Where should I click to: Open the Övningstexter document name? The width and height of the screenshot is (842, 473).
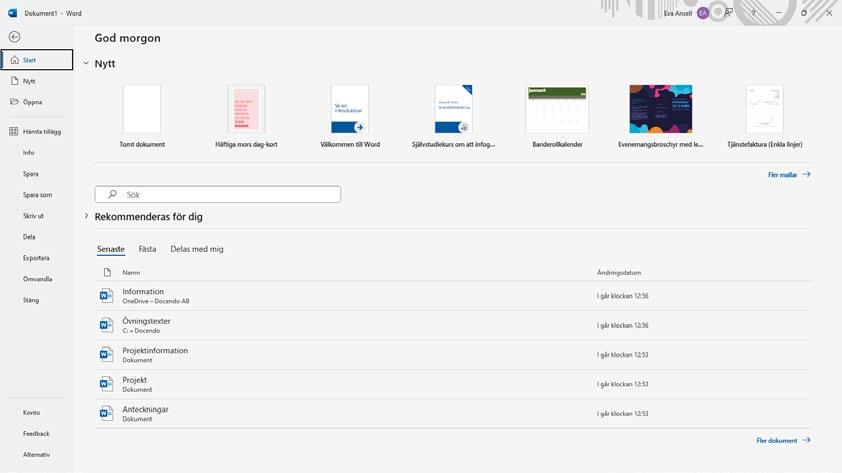point(146,321)
